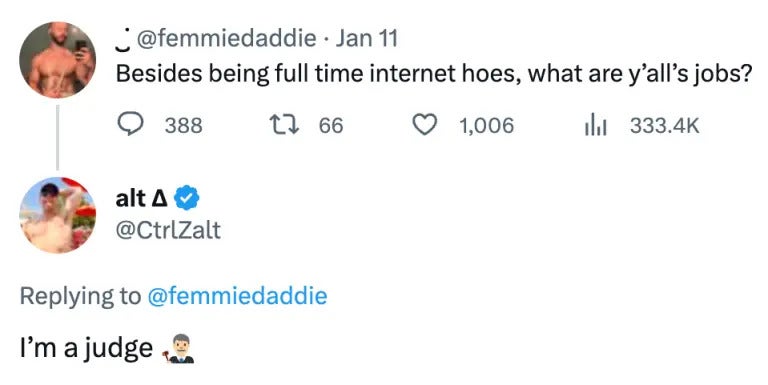Click the 388 replies count

tap(183, 125)
